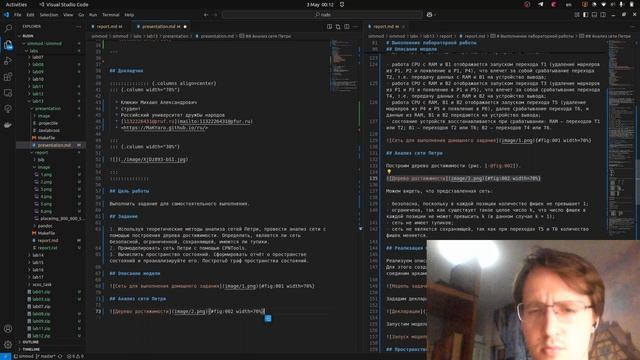The width and height of the screenshot is (640, 360).
Task: Go back with the navigation arrow
Action: pyautogui.click(x=206, y=15)
